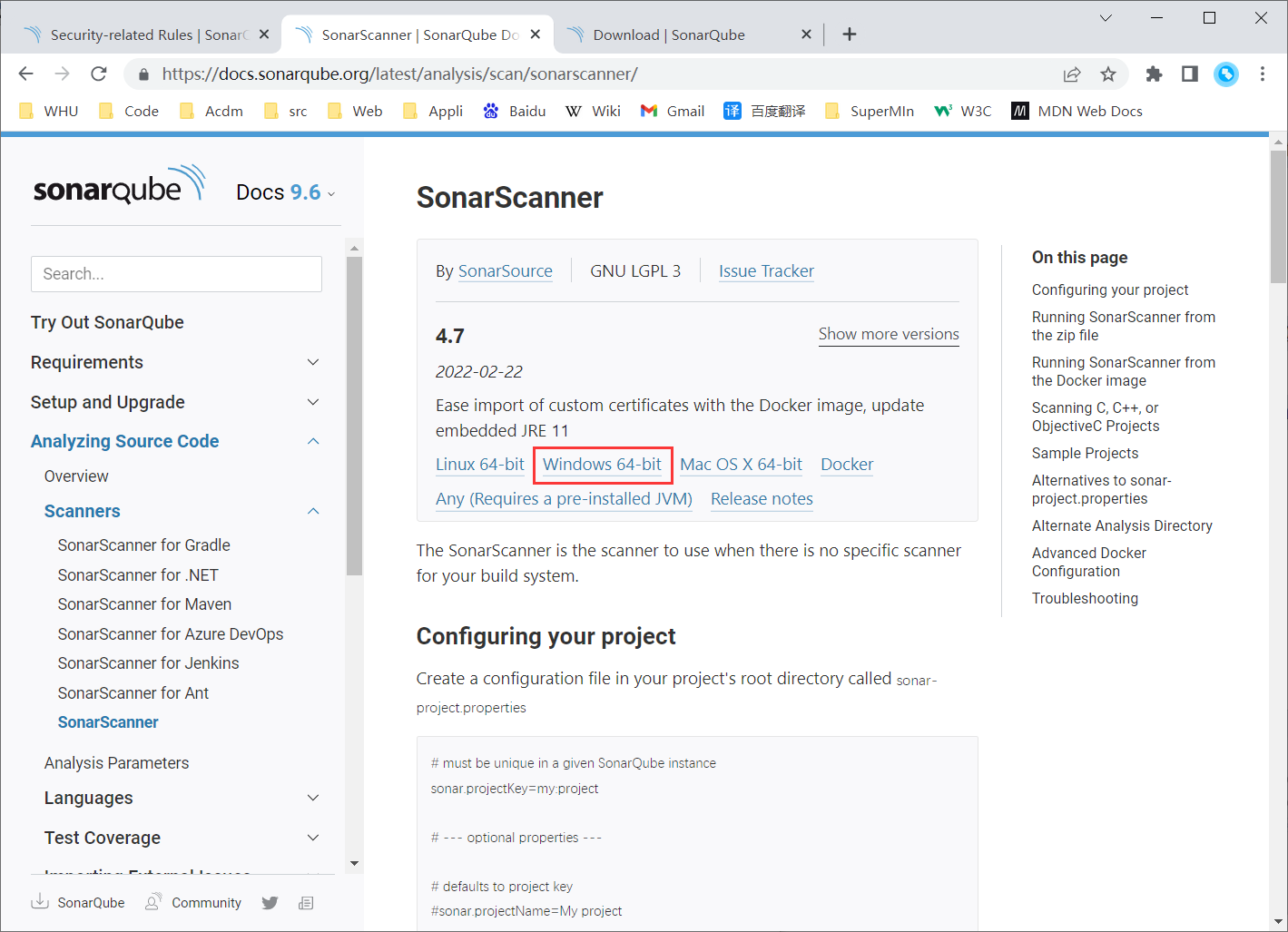The width and height of the screenshot is (1288, 932).
Task: Jump to Troubleshooting section
Action: coord(1085,598)
